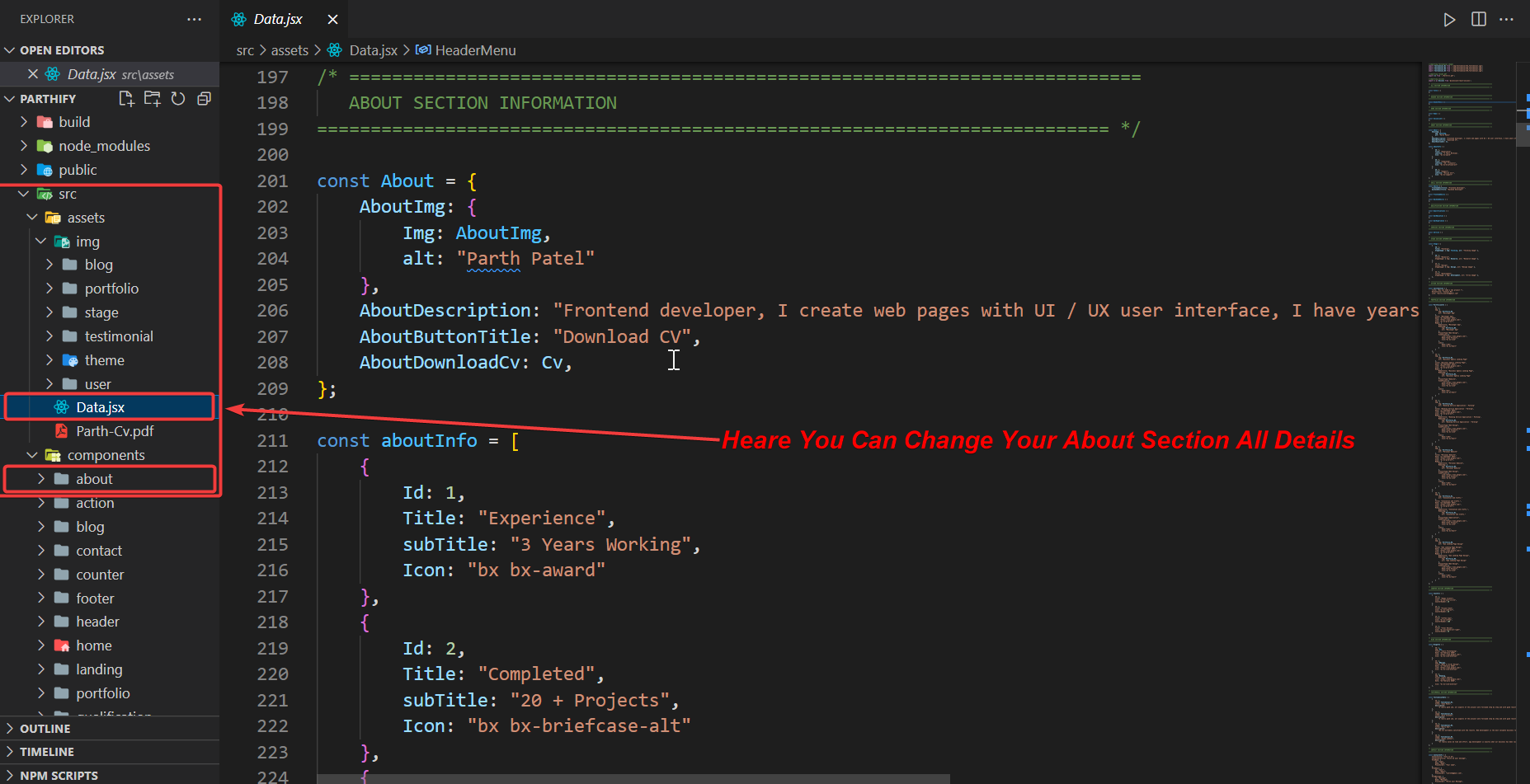Collapse the OPEN EDITORS section

point(61,50)
